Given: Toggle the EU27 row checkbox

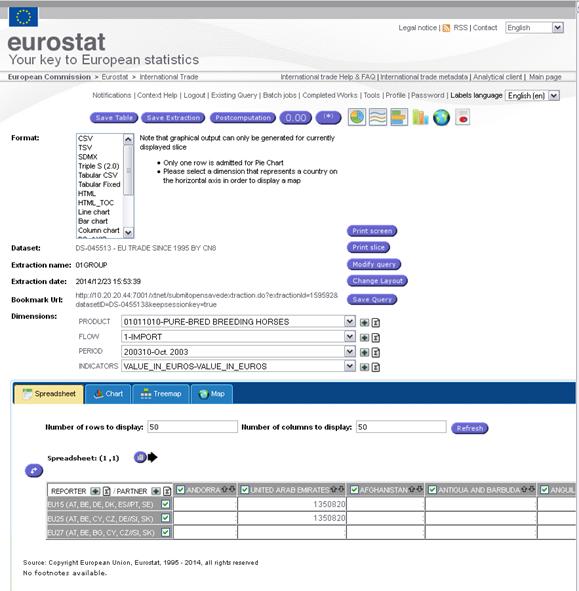Looking at the screenshot, I should pos(165,532).
